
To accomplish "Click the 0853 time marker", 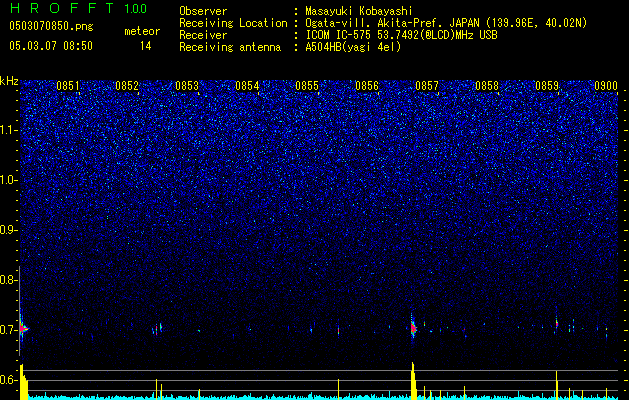I will pyautogui.click(x=187, y=86).
